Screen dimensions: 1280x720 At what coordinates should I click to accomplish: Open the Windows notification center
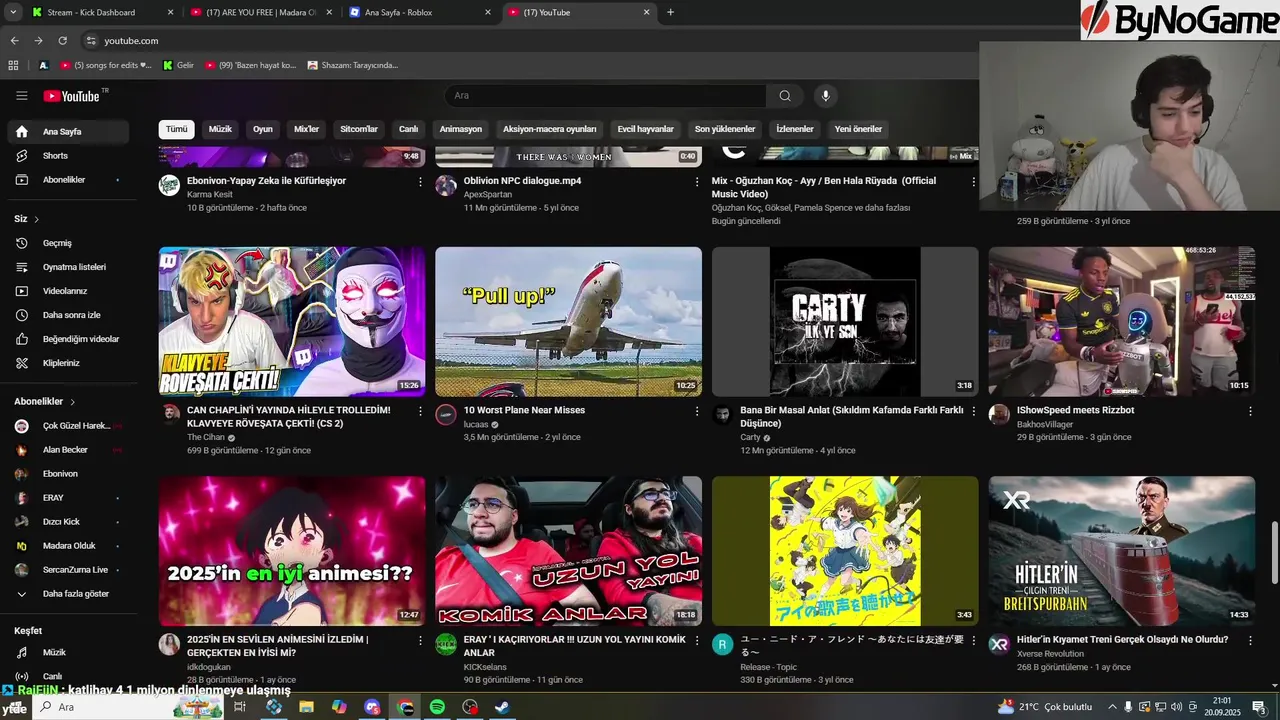tap(1259, 707)
